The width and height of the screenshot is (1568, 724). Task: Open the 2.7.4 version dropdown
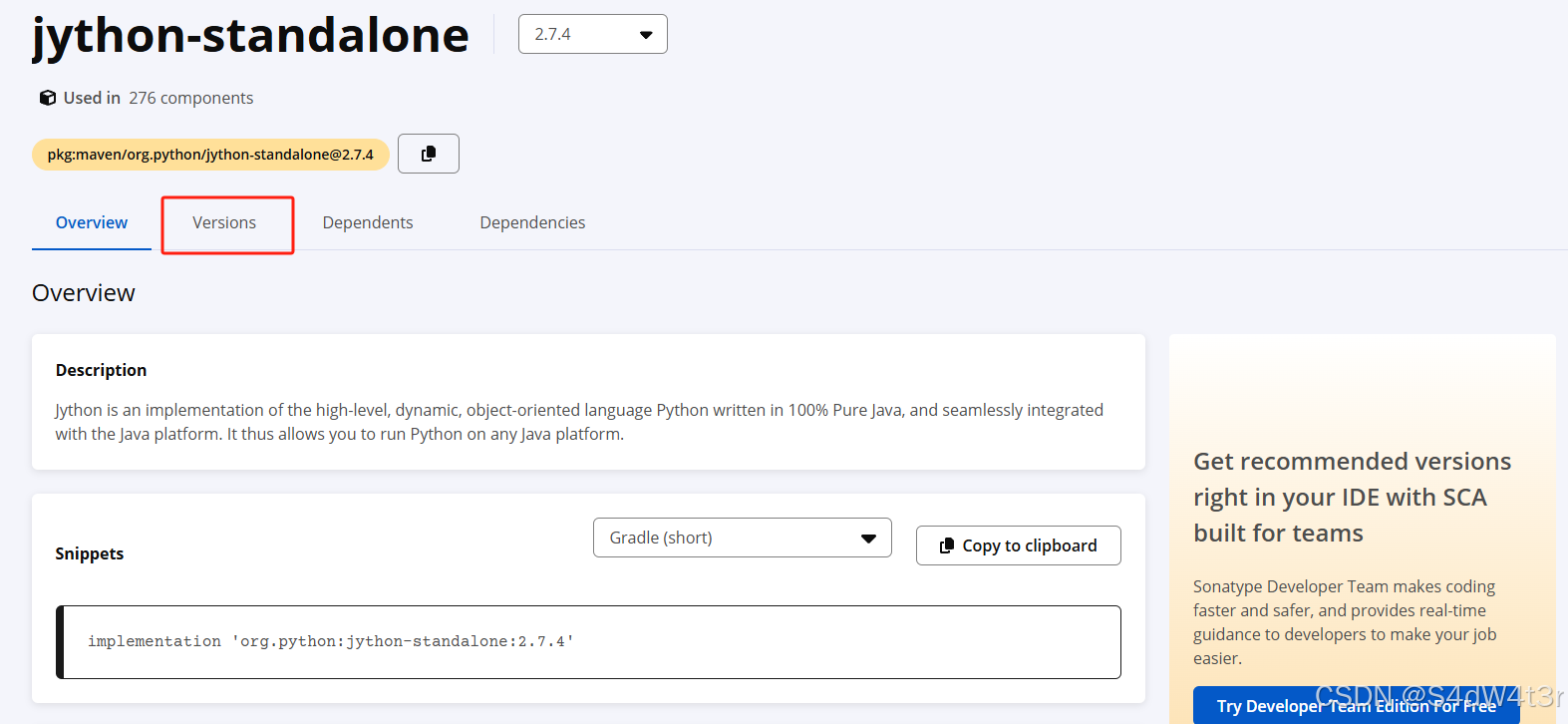592,34
